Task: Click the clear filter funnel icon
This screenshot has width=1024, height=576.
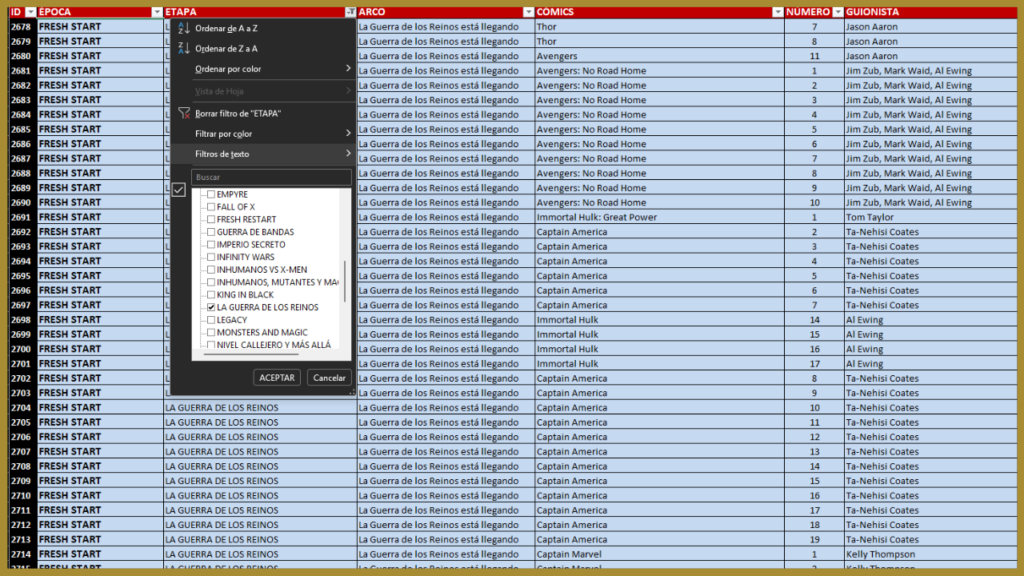Action: [x=184, y=113]
